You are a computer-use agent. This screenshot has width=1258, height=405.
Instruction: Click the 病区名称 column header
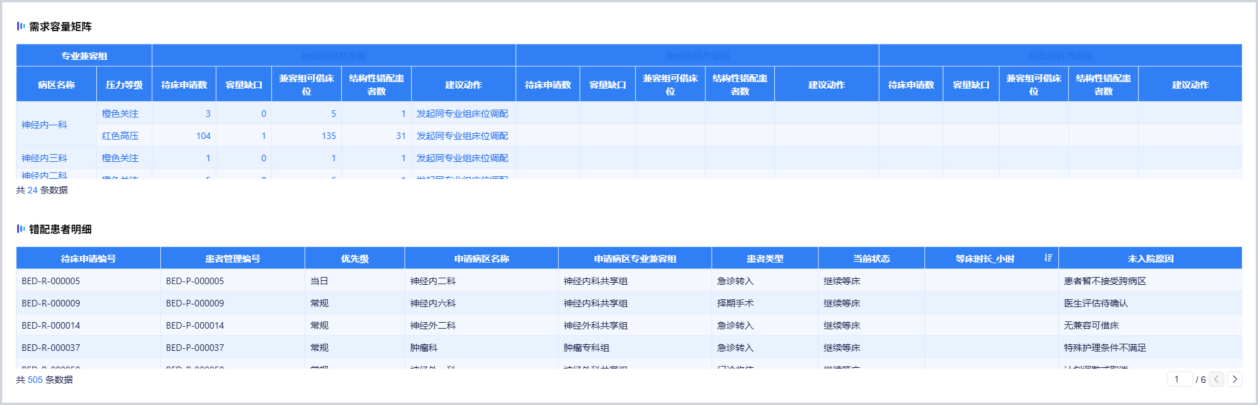(56, 85)
